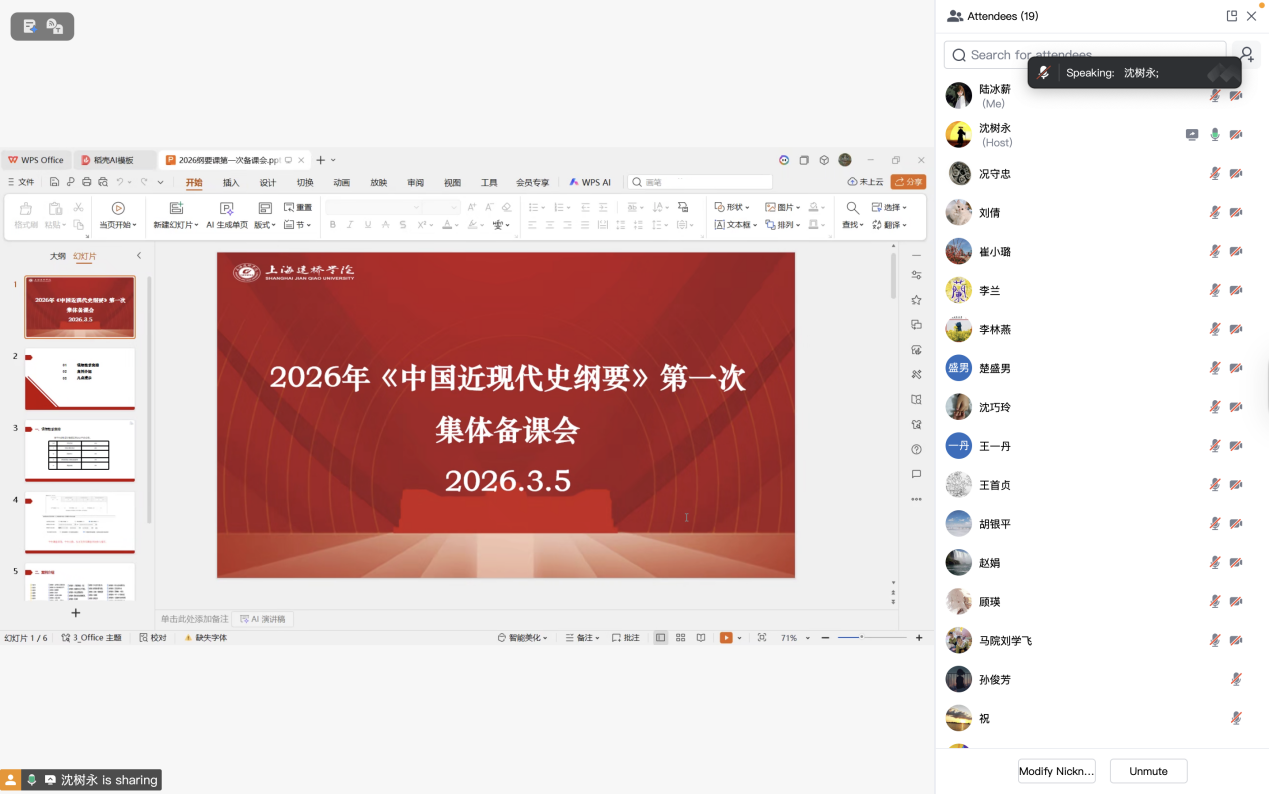Switch to the 动画 ribbon tab
Image resolution: width=1269 pixels, height=794 pixels.
[x=340, y=182]
